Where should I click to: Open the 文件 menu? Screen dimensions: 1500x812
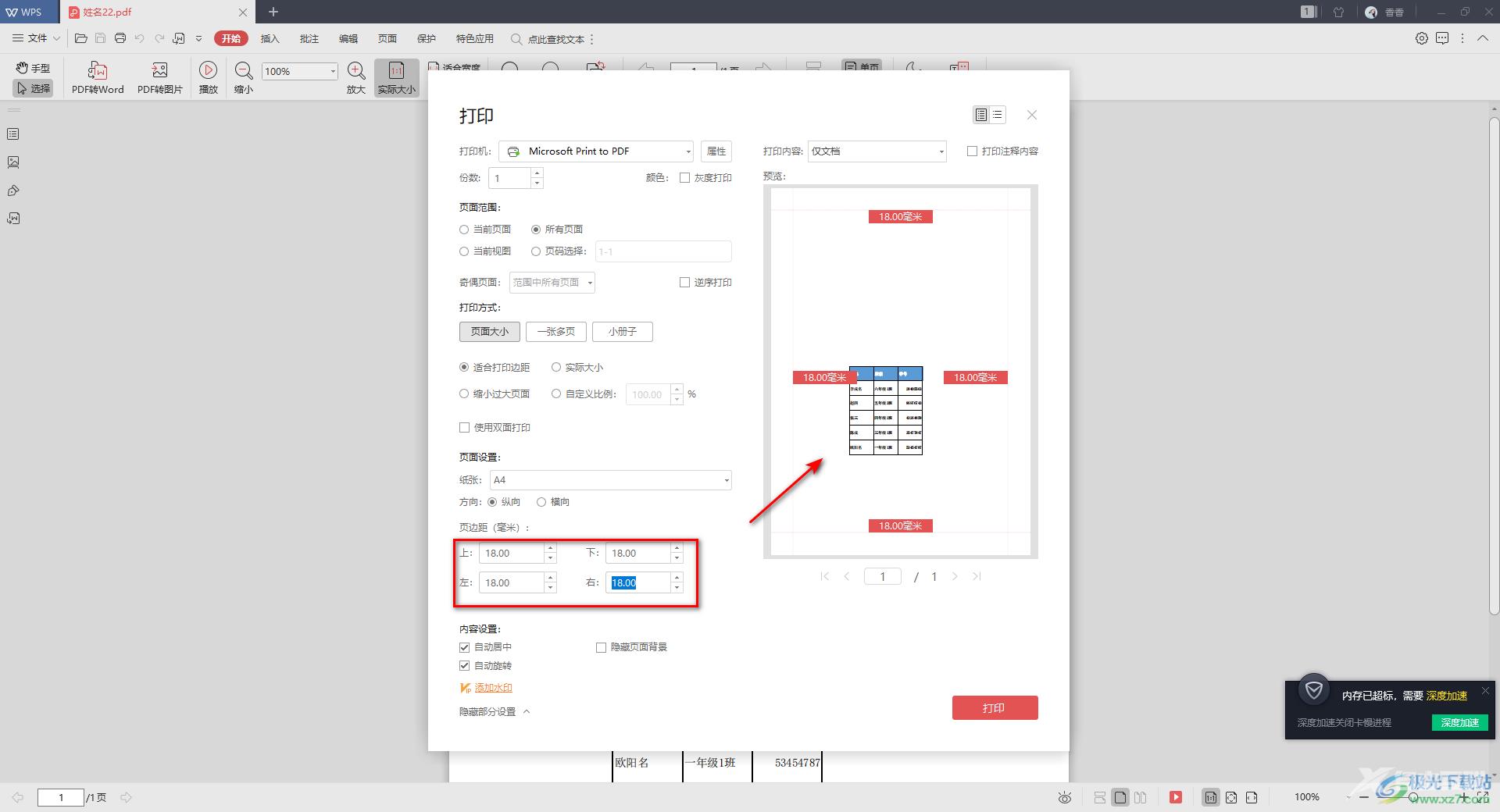pyautogui.click(x=36, y=38)
